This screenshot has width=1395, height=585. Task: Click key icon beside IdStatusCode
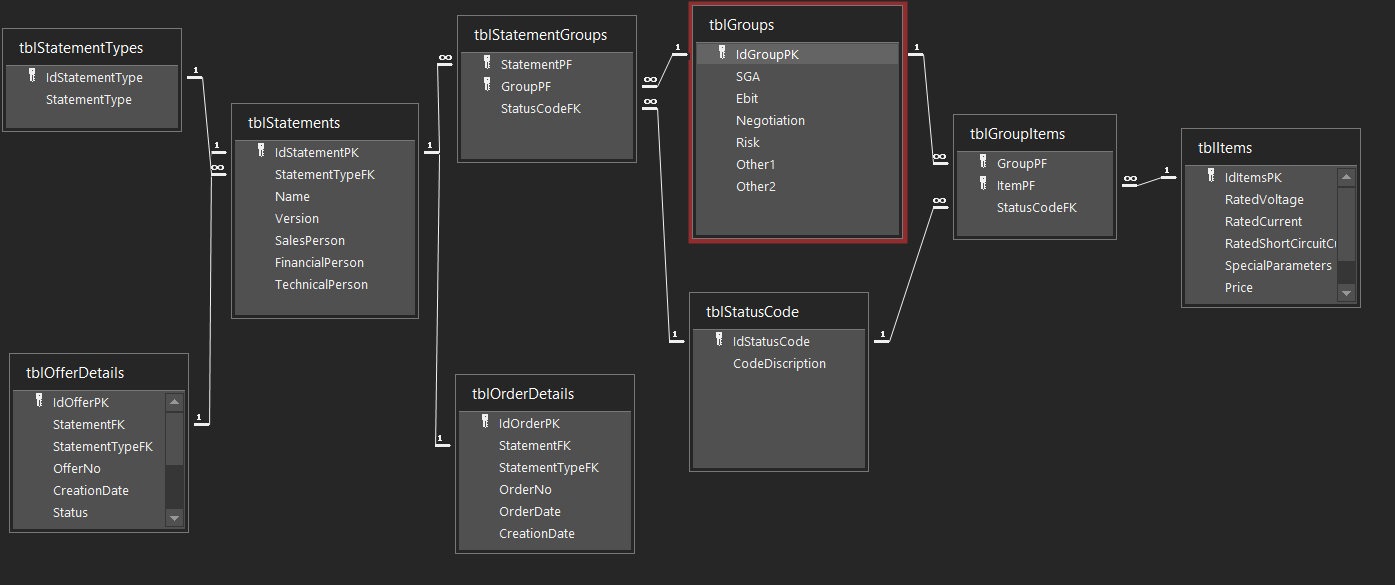pos(719,340)
